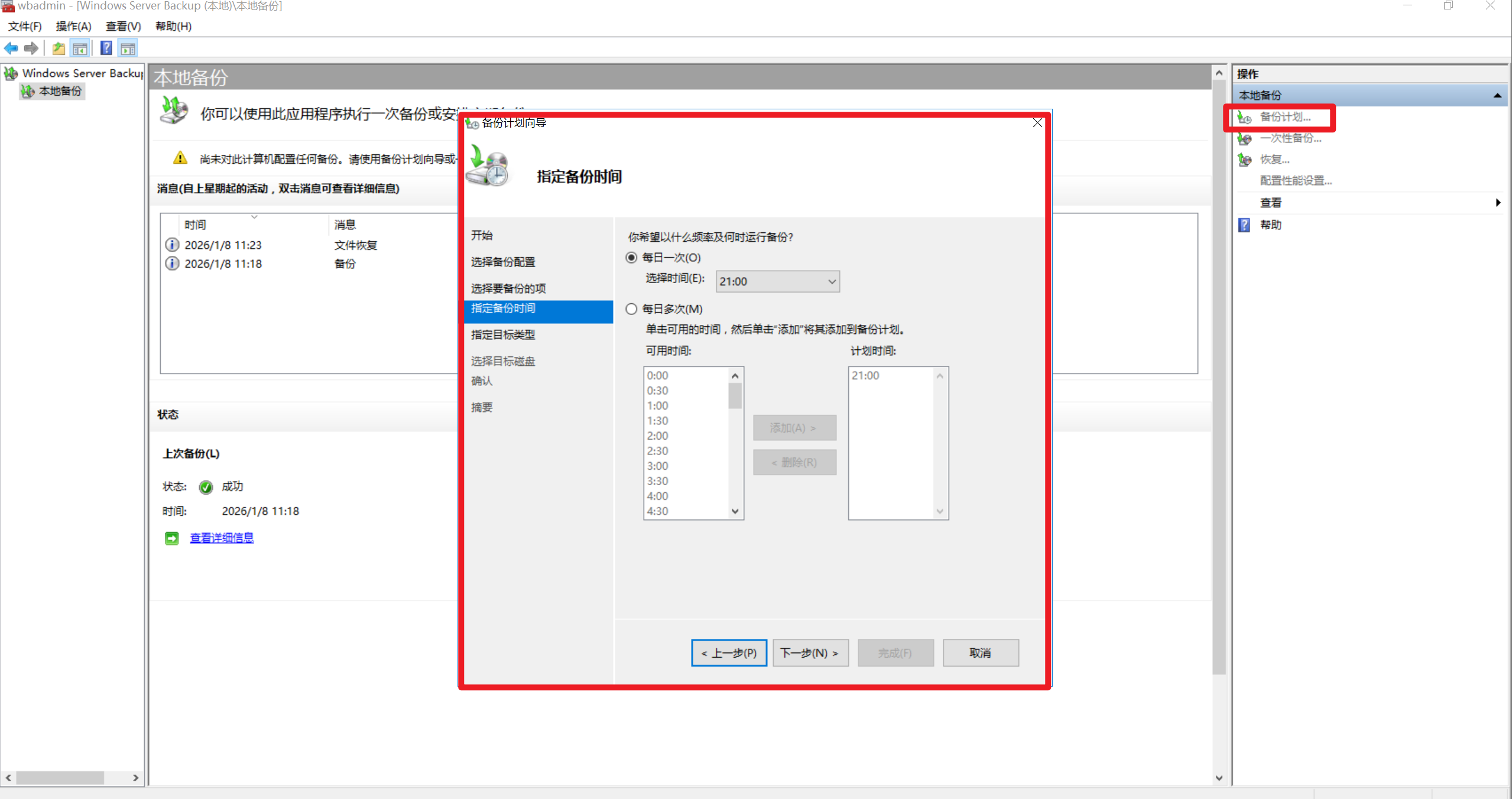
Task: Click the Recover icon in Actions pane
Action: [1245, 160]
